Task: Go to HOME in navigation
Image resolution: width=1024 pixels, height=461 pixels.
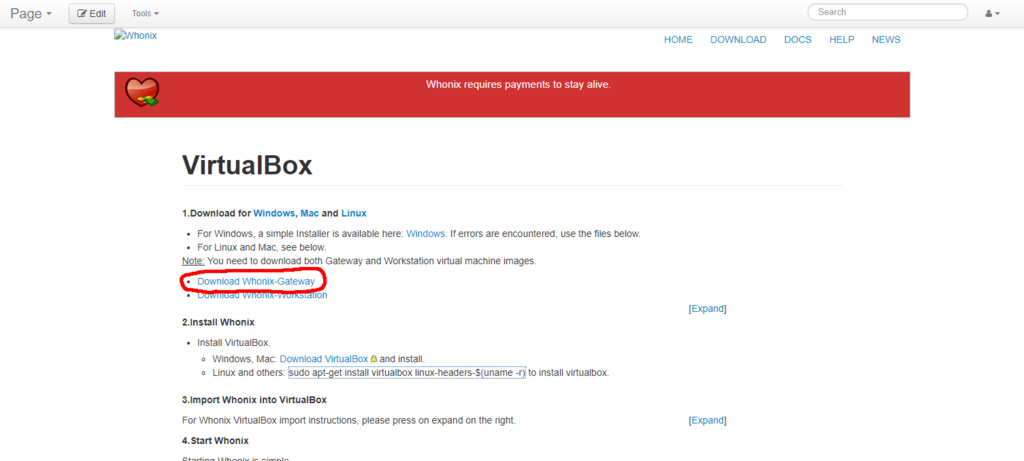Action: point(678,40)
